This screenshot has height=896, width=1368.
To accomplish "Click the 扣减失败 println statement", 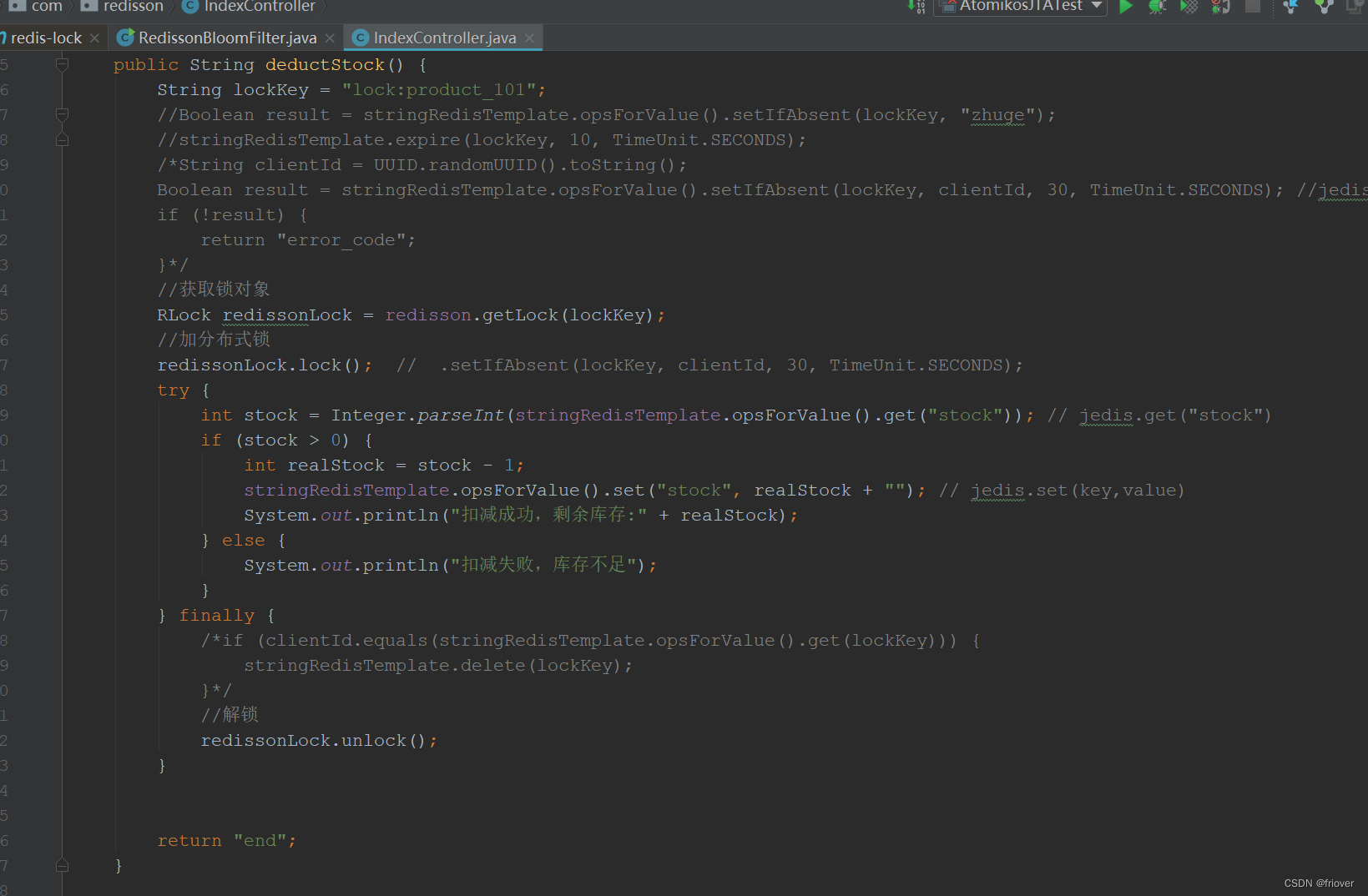I will pyautogui.click(x=451, y=565).
